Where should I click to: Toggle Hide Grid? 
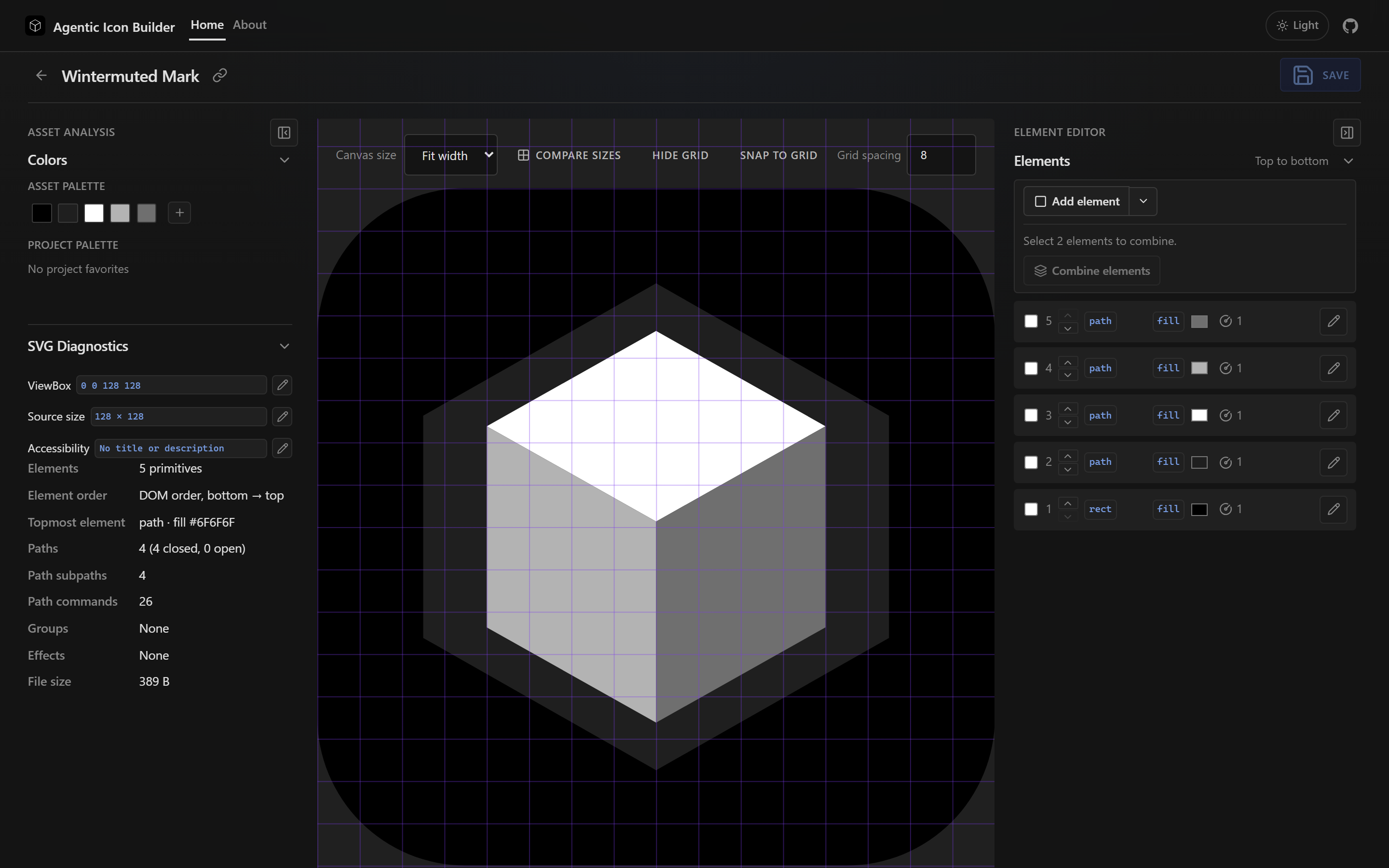680,155
